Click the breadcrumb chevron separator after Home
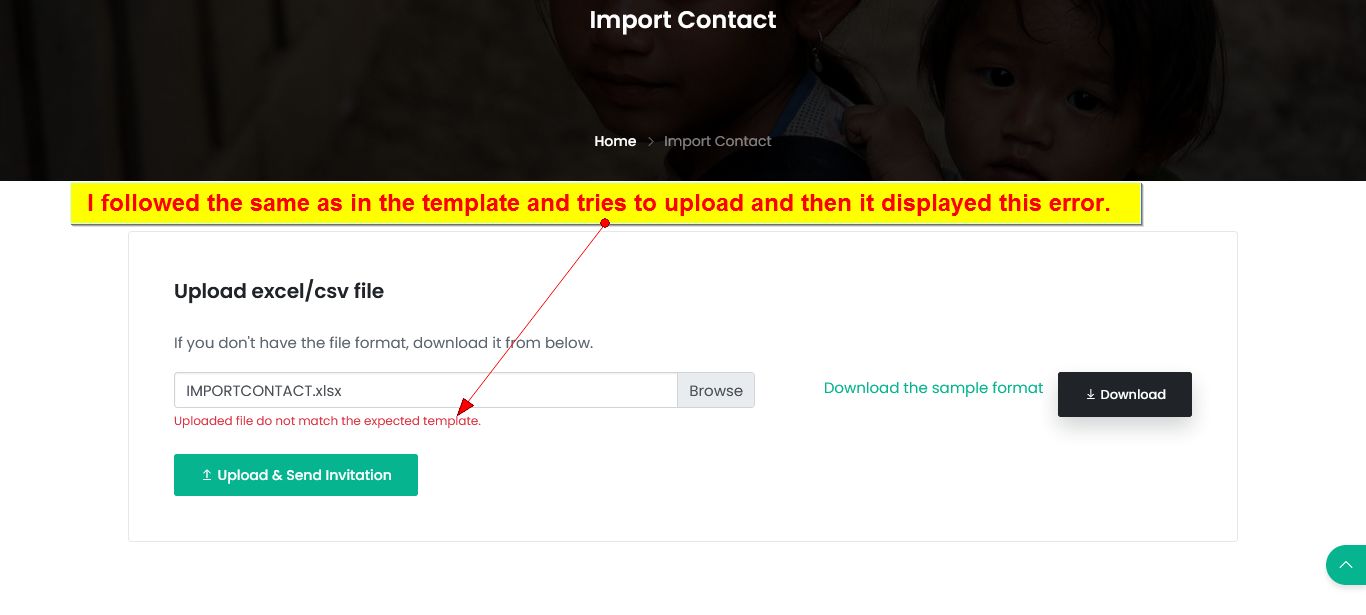 pyautogui.click(x=650, y=142)
